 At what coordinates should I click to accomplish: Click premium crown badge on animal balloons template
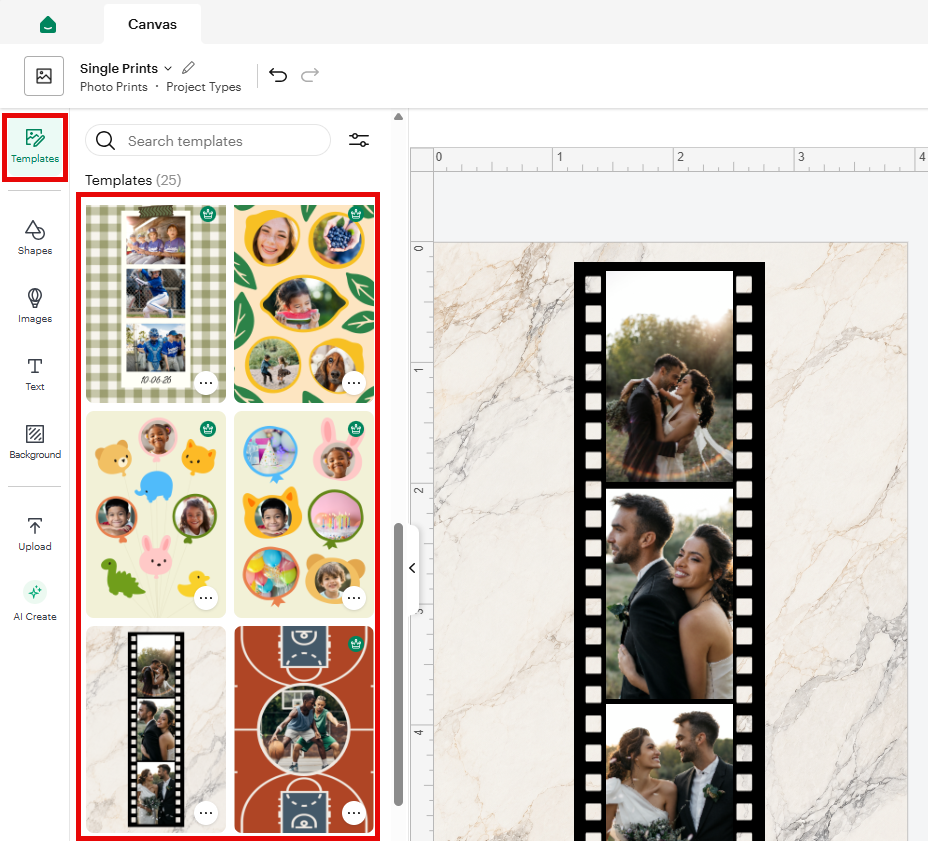coord(208,428)
